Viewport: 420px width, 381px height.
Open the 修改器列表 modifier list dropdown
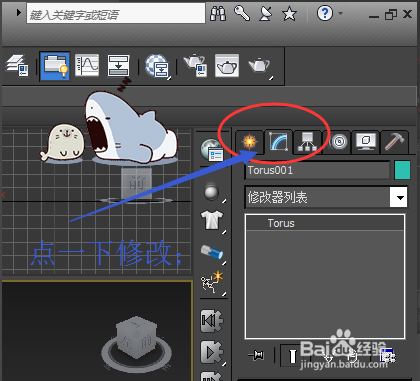326,197
